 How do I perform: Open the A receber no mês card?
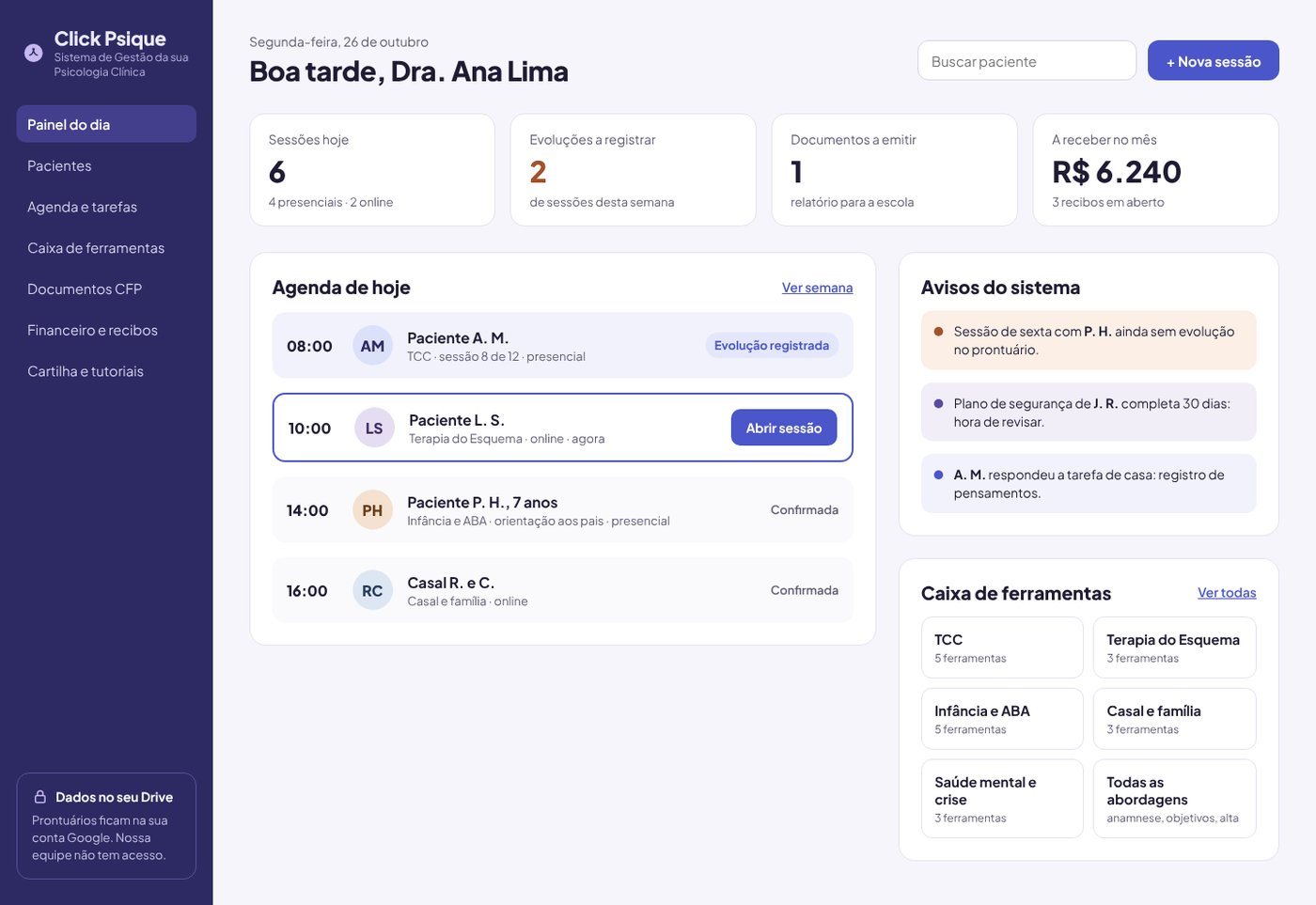tap(1156, 170)
